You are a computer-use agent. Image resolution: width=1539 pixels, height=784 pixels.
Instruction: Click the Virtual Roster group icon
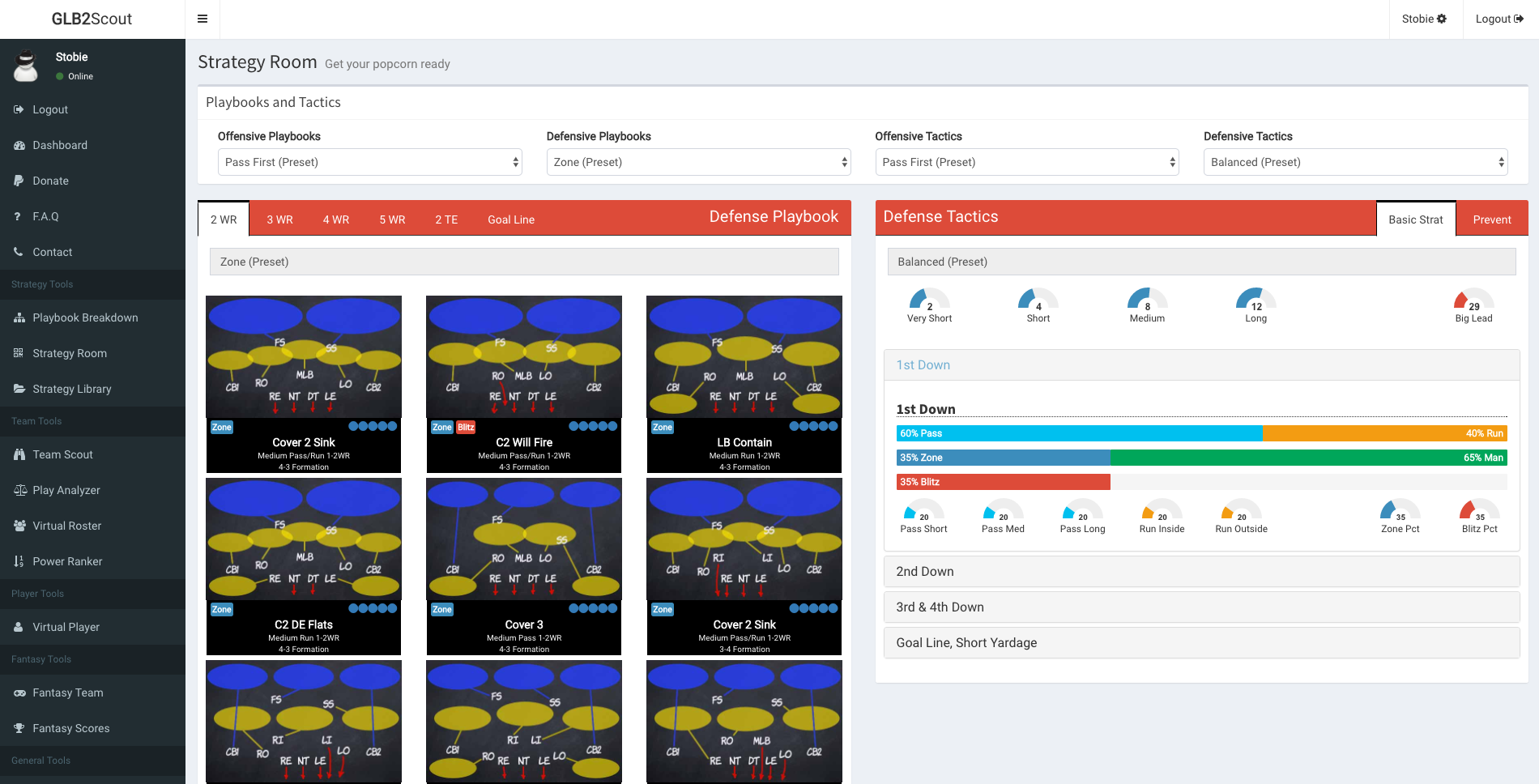19,526
